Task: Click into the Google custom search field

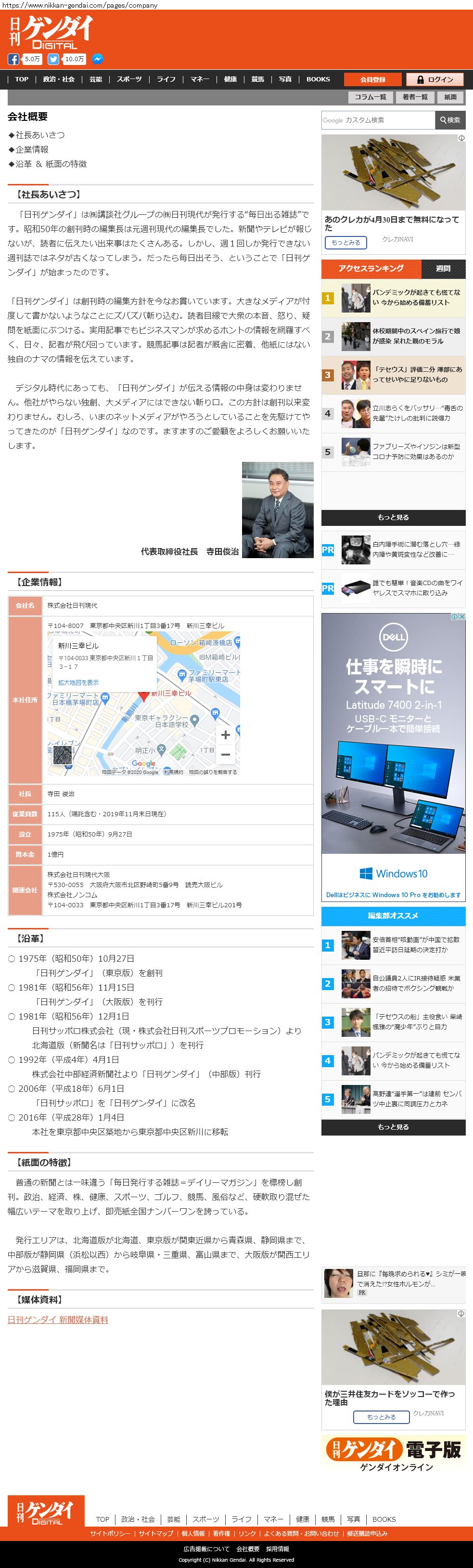Action: 378,120
